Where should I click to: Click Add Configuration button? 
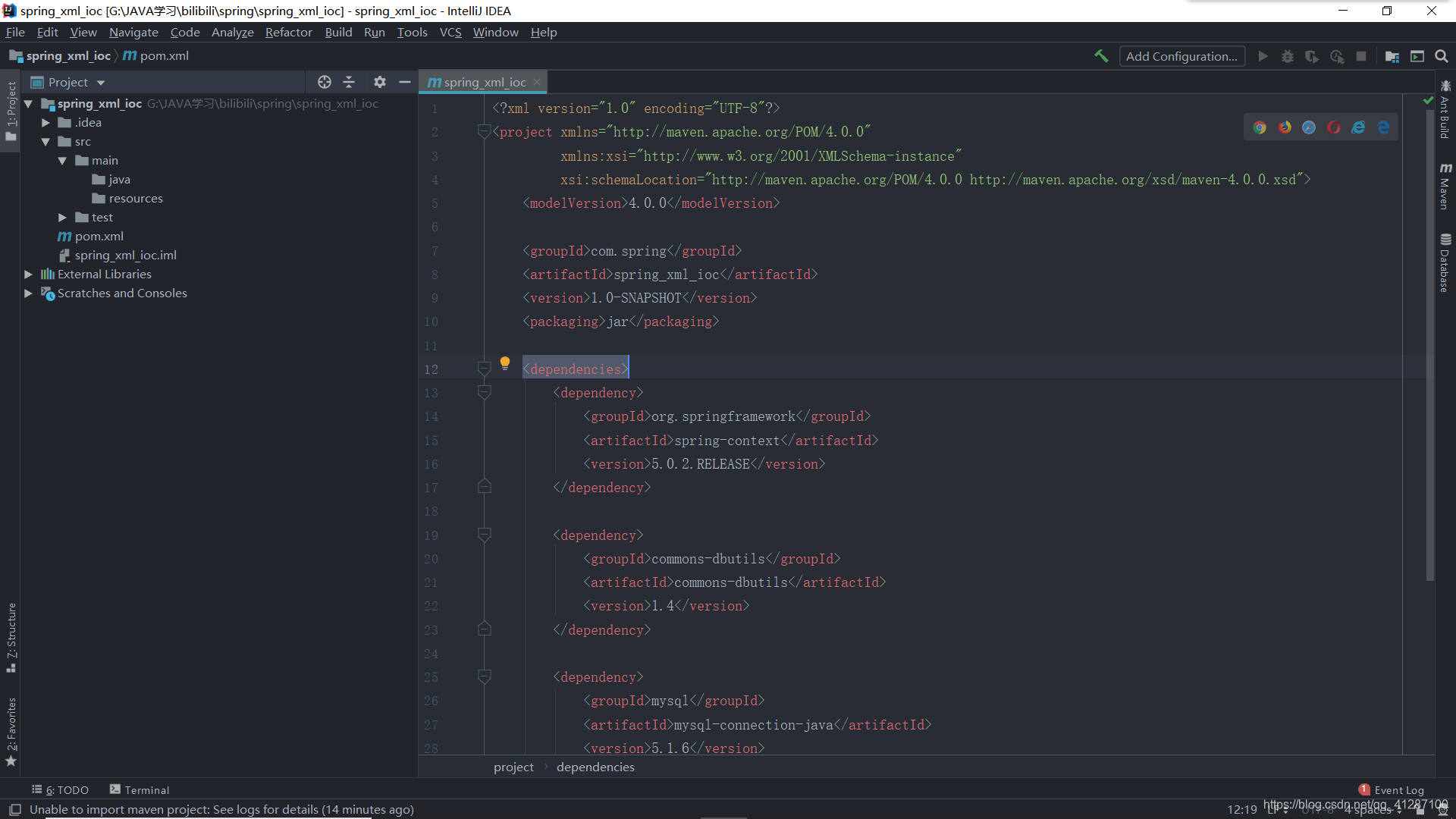click(x=1181, y=56)
